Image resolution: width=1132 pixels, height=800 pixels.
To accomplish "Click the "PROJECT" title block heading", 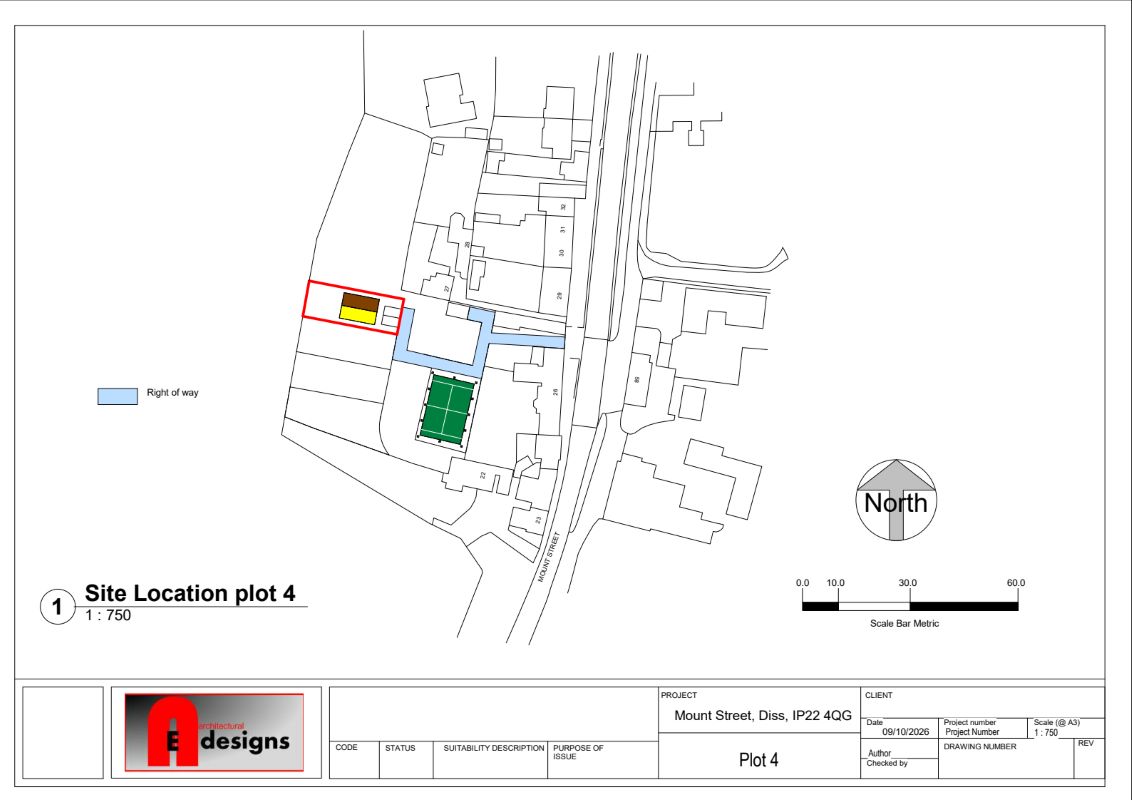I will tap(679, 695).
